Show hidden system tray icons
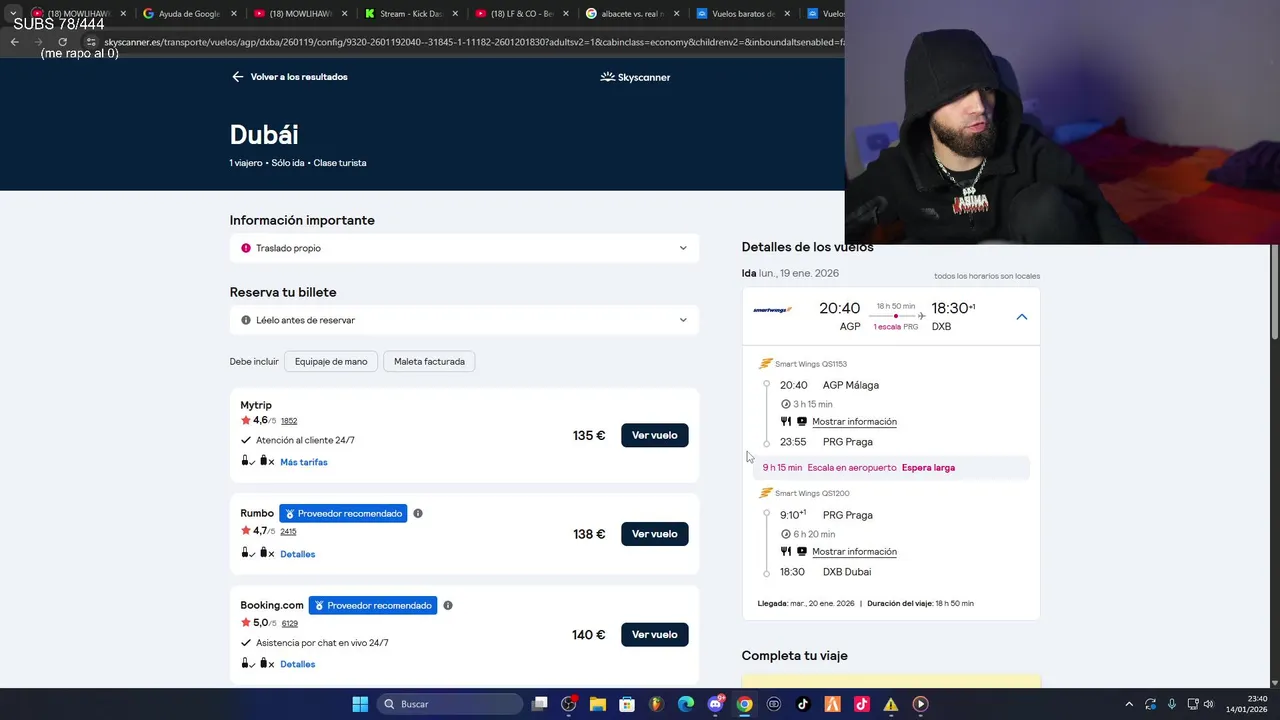 coord(1129,704)
